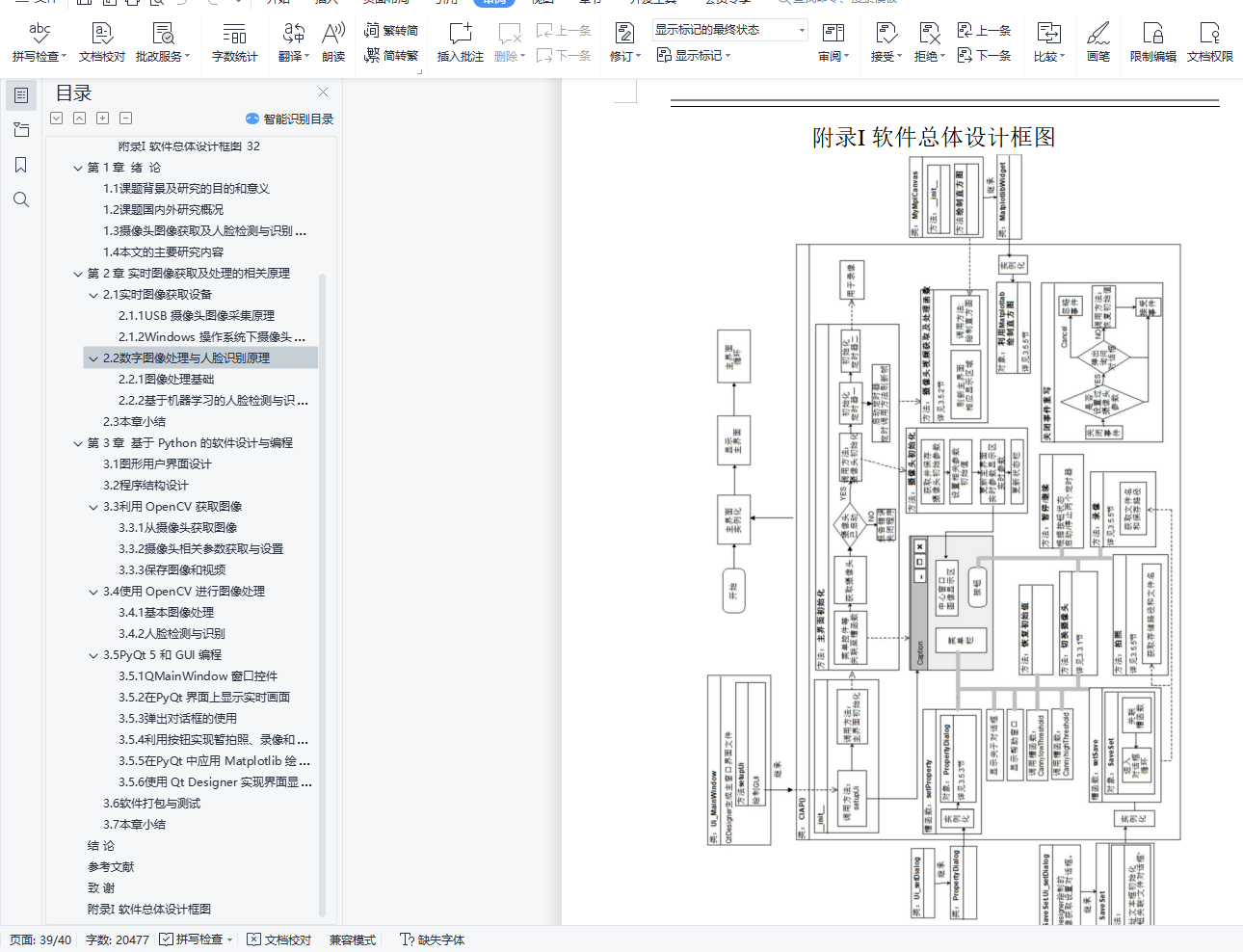Toggle the 拼写检查 checkbox in the status bar

click(x=166, y=939)
